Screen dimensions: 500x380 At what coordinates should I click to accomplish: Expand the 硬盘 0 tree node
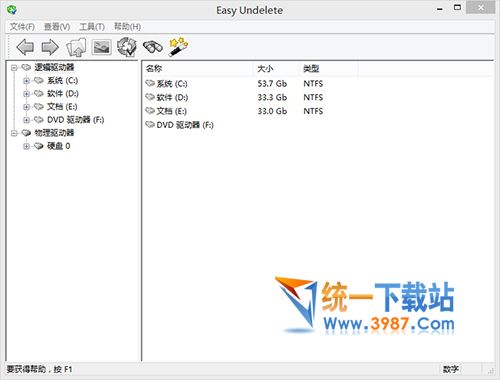(x=26, y=146)
